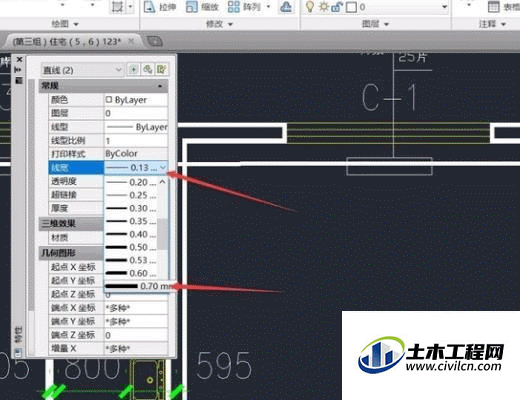Click the quick select icon

pyautogui.click(x=161, y=69)
